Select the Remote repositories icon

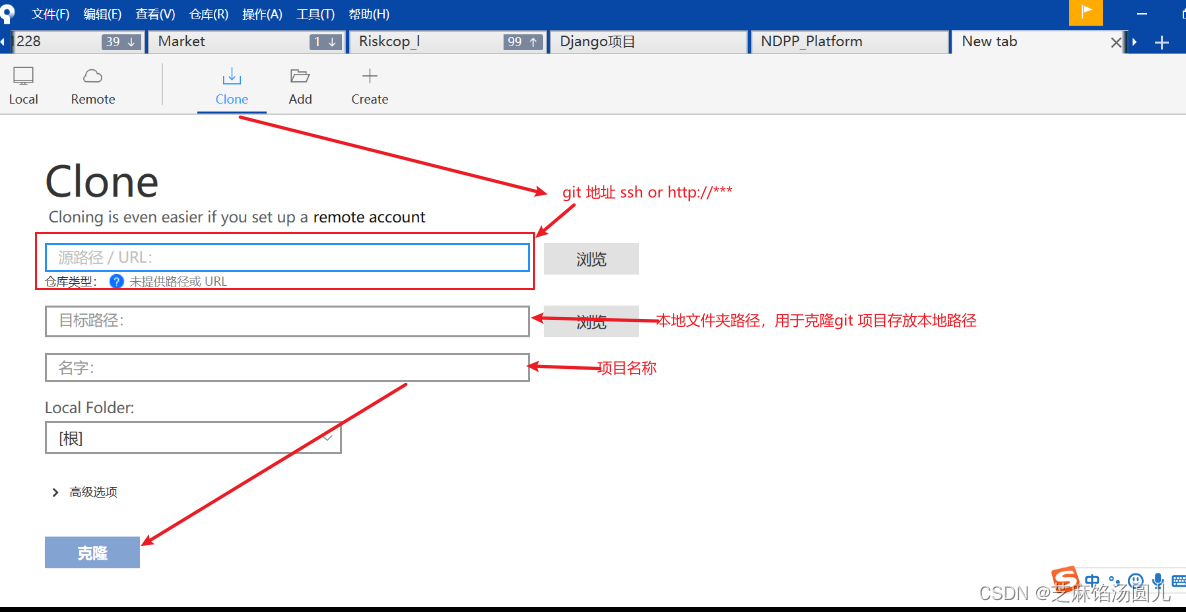92,85
